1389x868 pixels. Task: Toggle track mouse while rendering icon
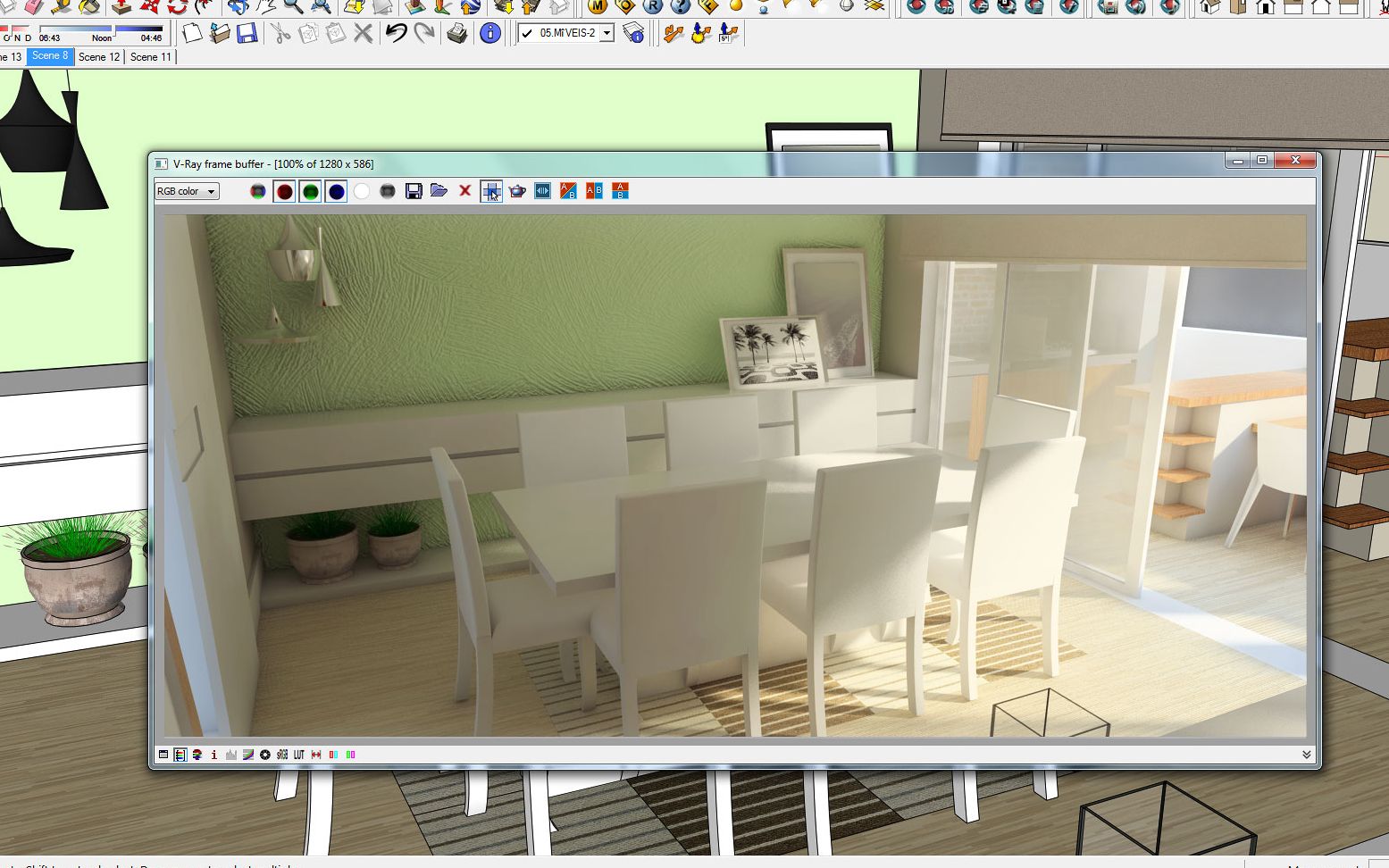491,191
